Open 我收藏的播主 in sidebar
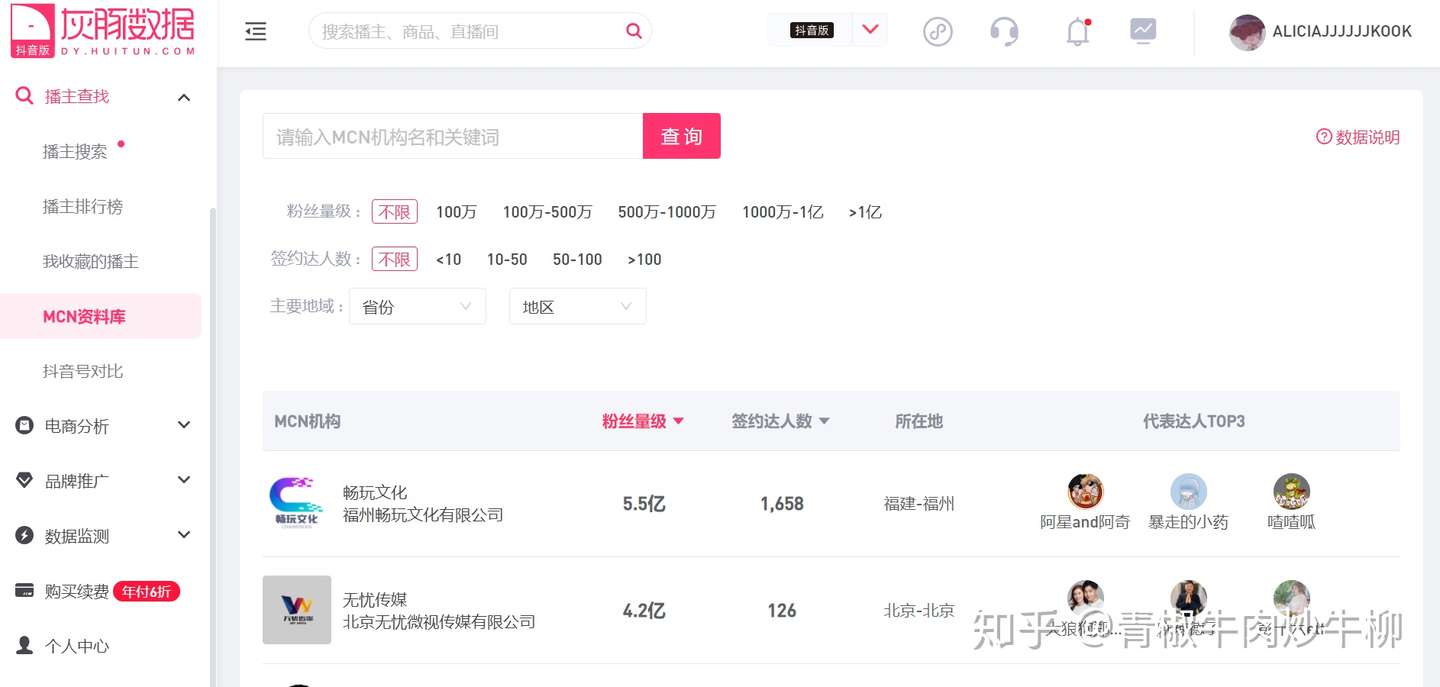1440x687 pixels. (91, 262)
